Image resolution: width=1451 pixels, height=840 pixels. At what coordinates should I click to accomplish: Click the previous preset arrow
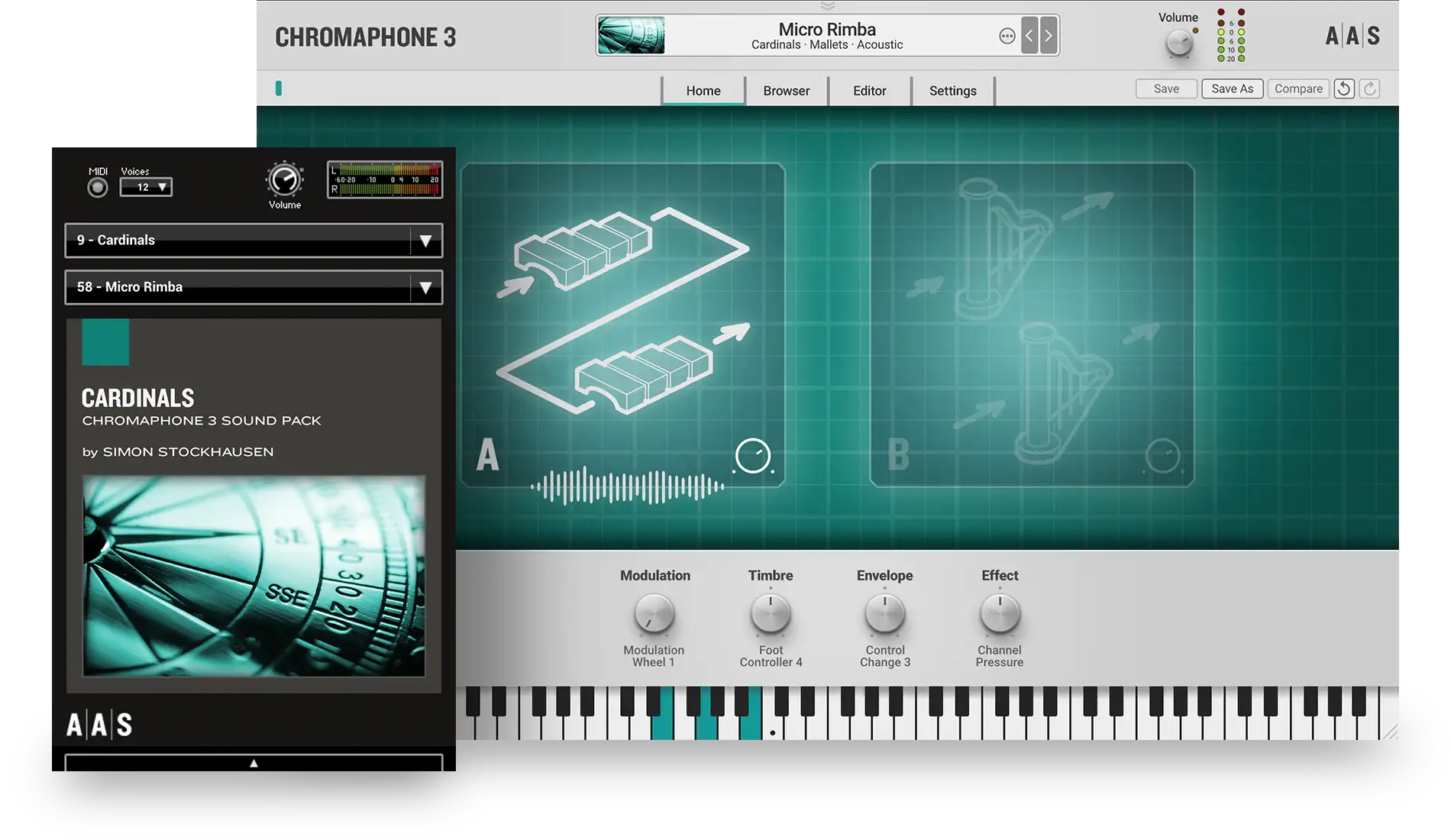pos(1029,36)
